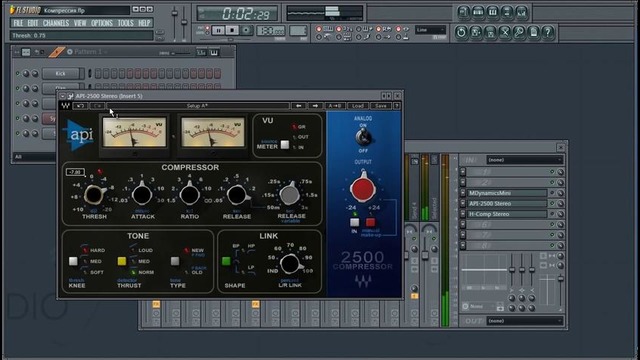Screen dimensions: 640x360
Task: Click the Save preset button
Action: point(380,106)
